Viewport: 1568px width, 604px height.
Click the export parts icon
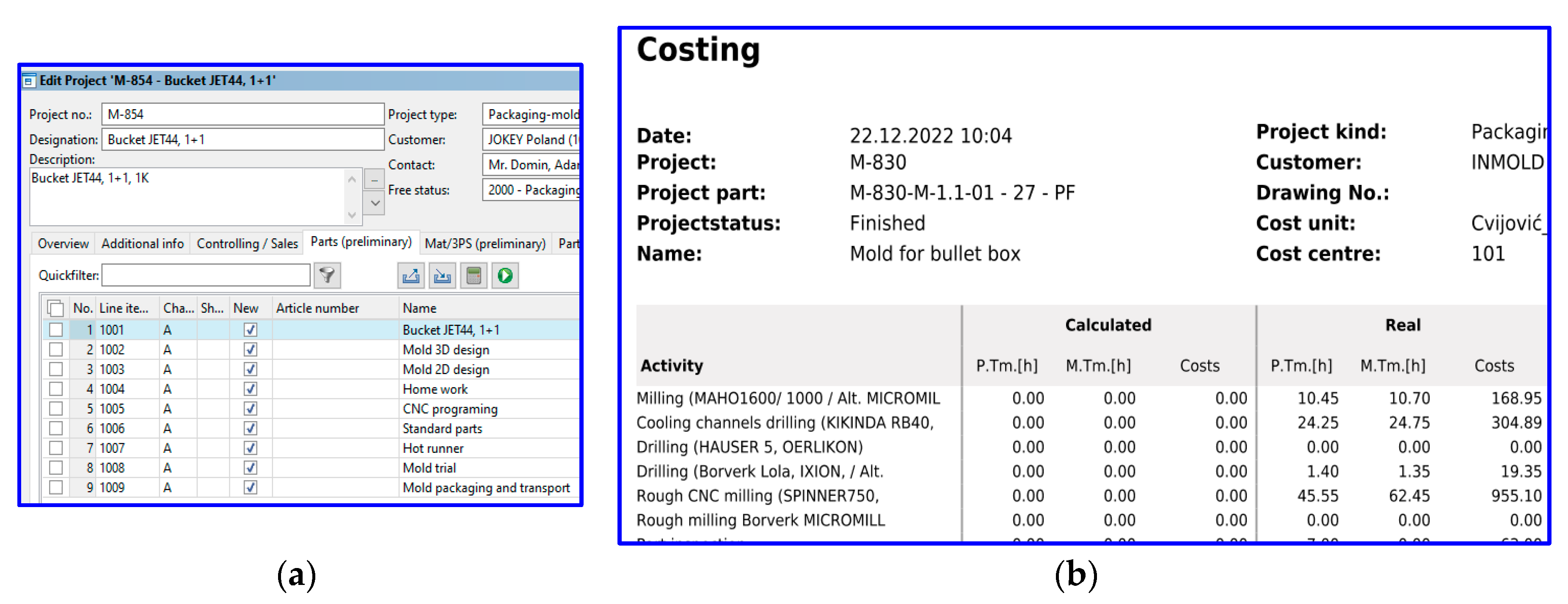tap(411, 276)
